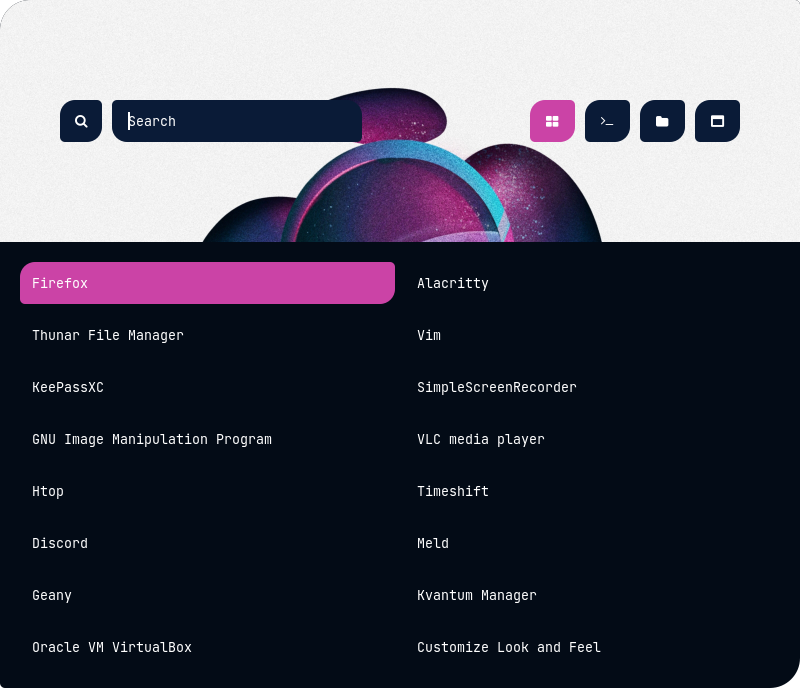800x688 pixels.
Task: Open Kvantum Manager
Action: 477,595
